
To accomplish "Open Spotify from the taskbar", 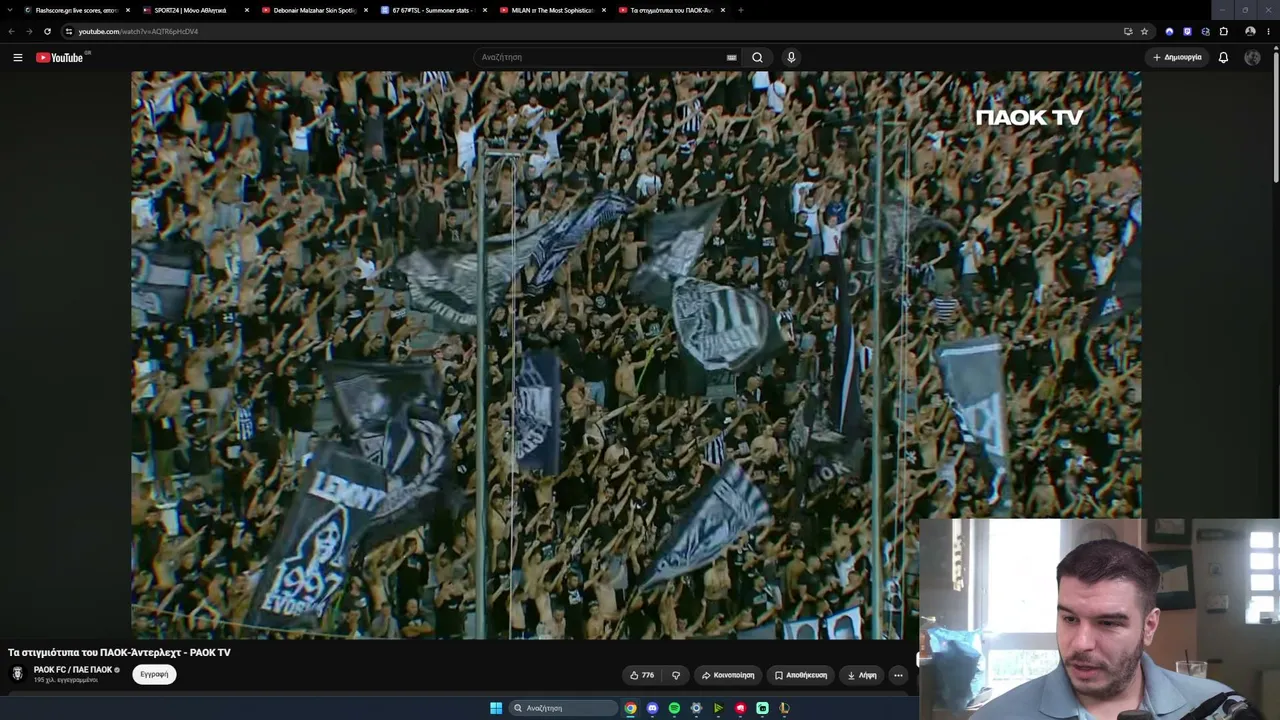I will click(x=674, y=708).
